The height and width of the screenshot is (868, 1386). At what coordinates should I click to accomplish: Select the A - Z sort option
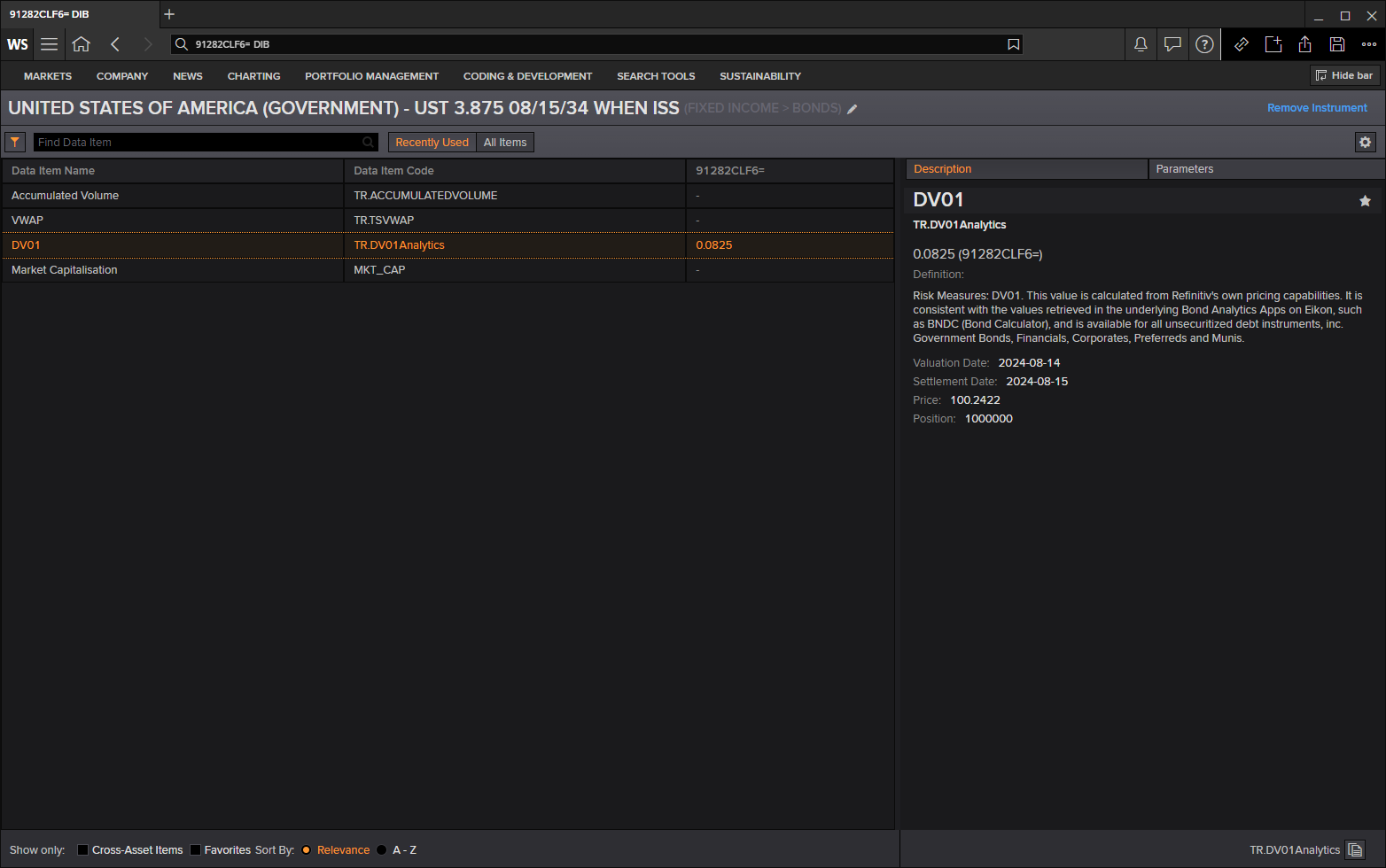tap(382, 850)
